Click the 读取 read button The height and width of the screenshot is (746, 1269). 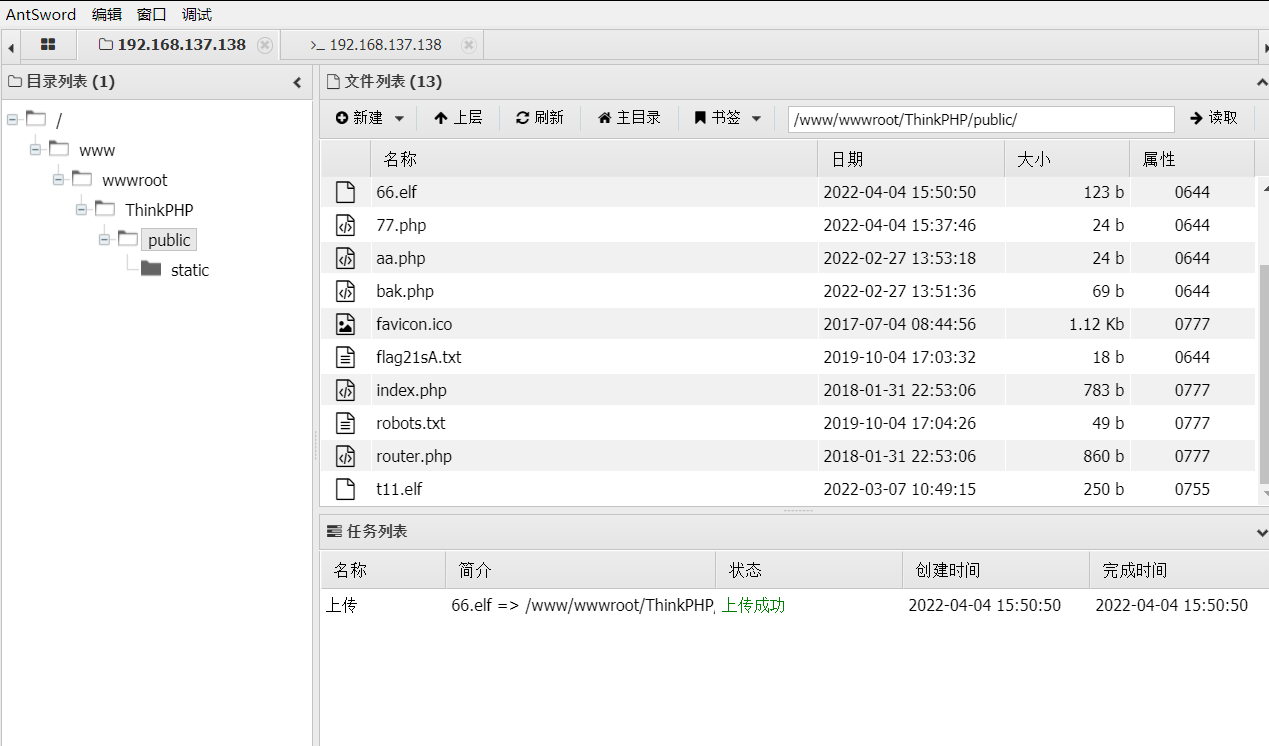pyautogui.click(x=1214, y=118)
